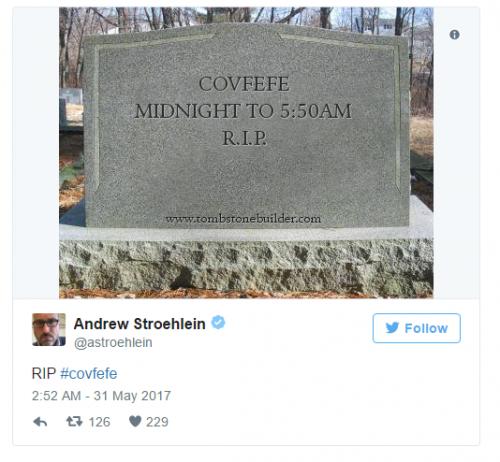Click the 229 likes count
Image resolution: width=500 pixels, height=462 pixels.
(157, 422)
